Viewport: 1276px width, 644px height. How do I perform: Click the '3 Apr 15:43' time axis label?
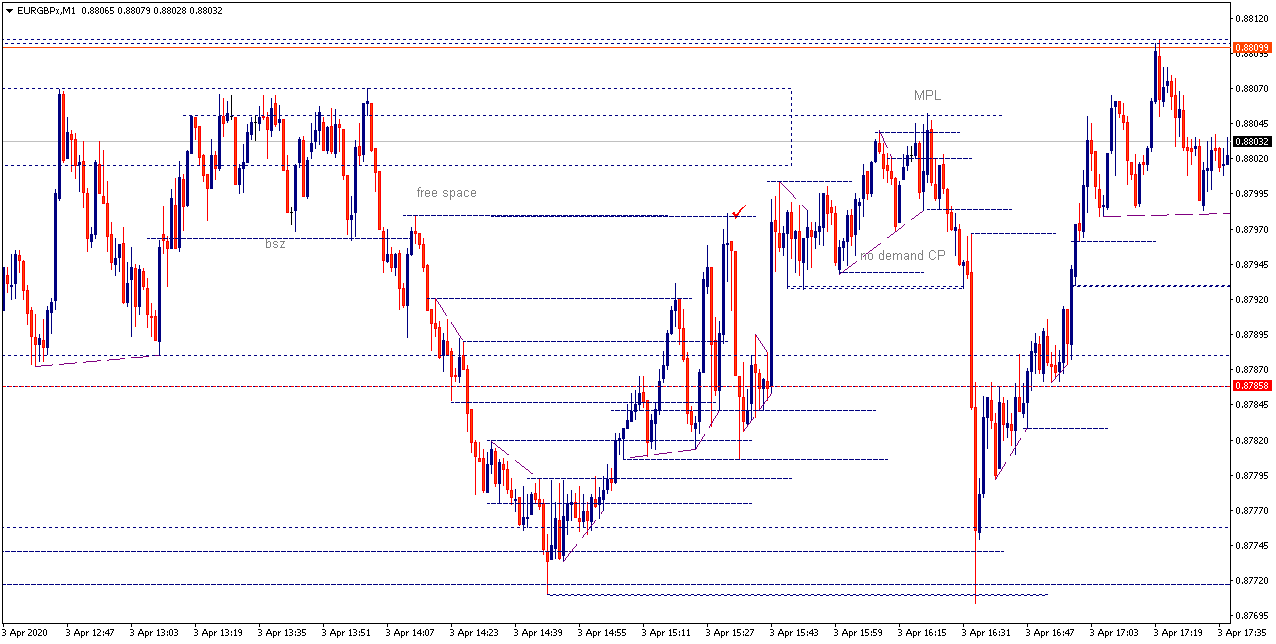pyautogui.click(x=796, y=633)
